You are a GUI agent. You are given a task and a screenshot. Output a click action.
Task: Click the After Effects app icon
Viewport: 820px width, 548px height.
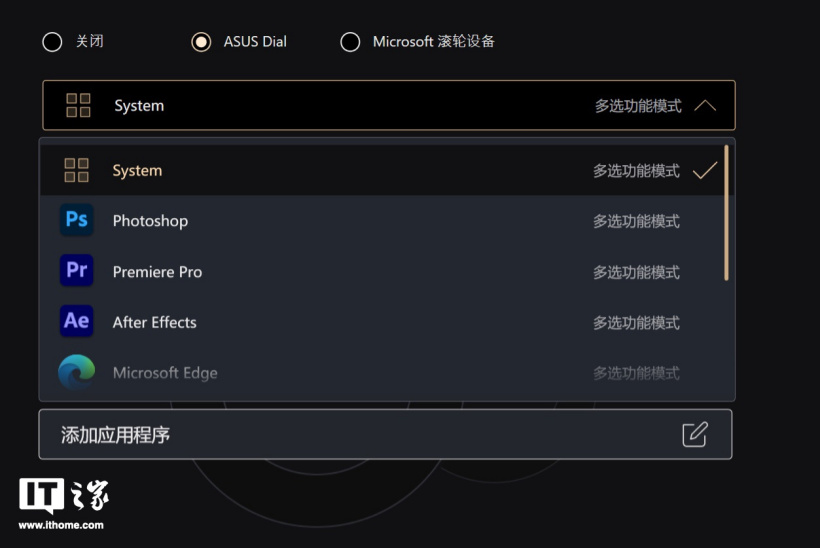76,322
